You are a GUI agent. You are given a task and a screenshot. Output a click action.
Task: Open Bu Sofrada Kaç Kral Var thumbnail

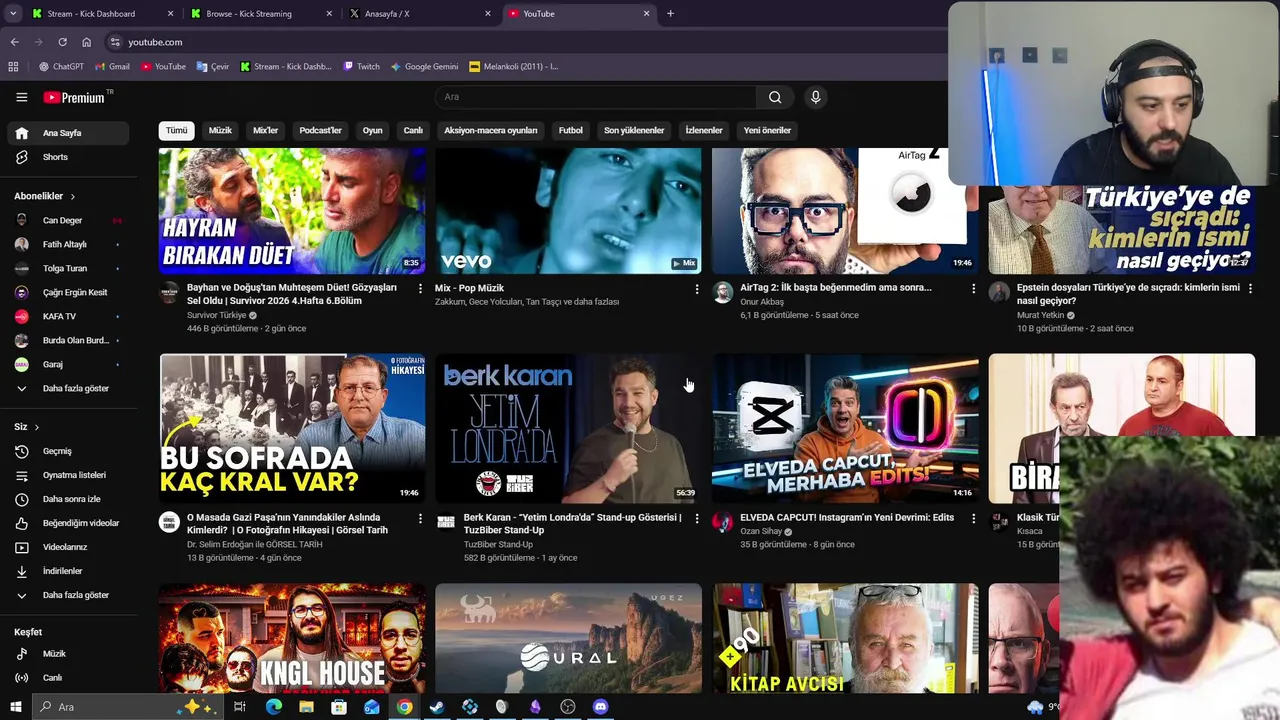point(292,428)
